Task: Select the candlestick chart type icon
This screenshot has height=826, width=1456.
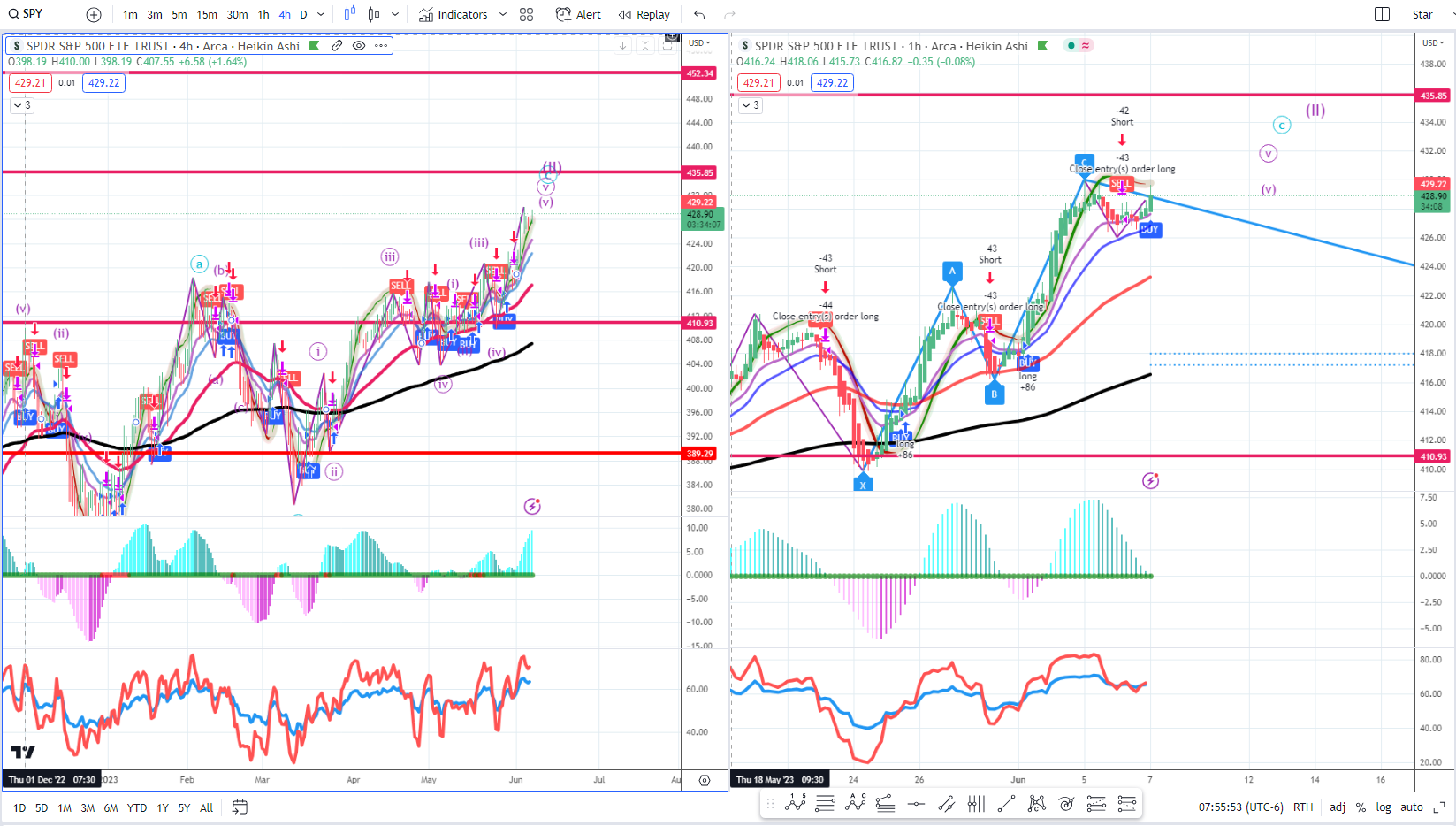Action: pyautogui.click(x=374, y=14)
